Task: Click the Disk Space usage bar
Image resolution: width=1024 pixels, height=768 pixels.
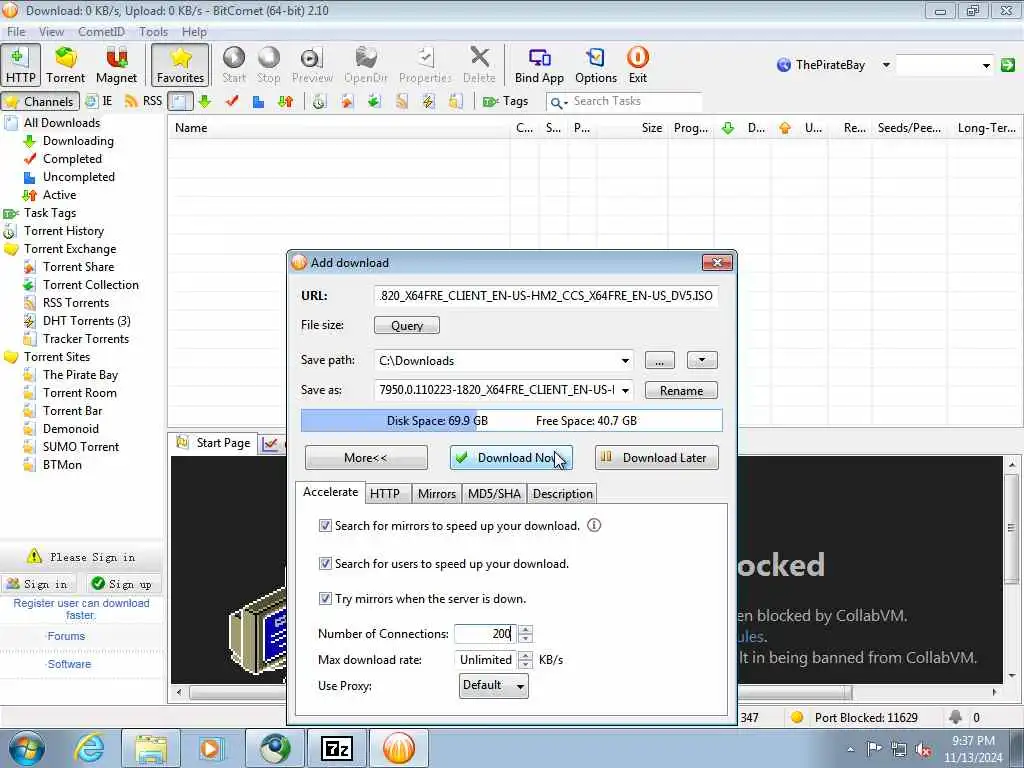Action: (x=511, y=421)
